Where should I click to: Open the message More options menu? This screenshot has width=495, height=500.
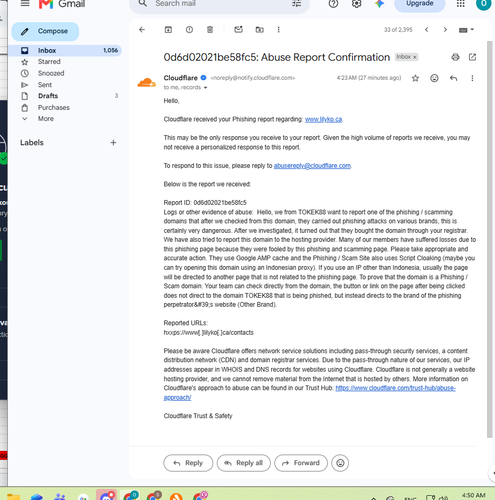472,78
